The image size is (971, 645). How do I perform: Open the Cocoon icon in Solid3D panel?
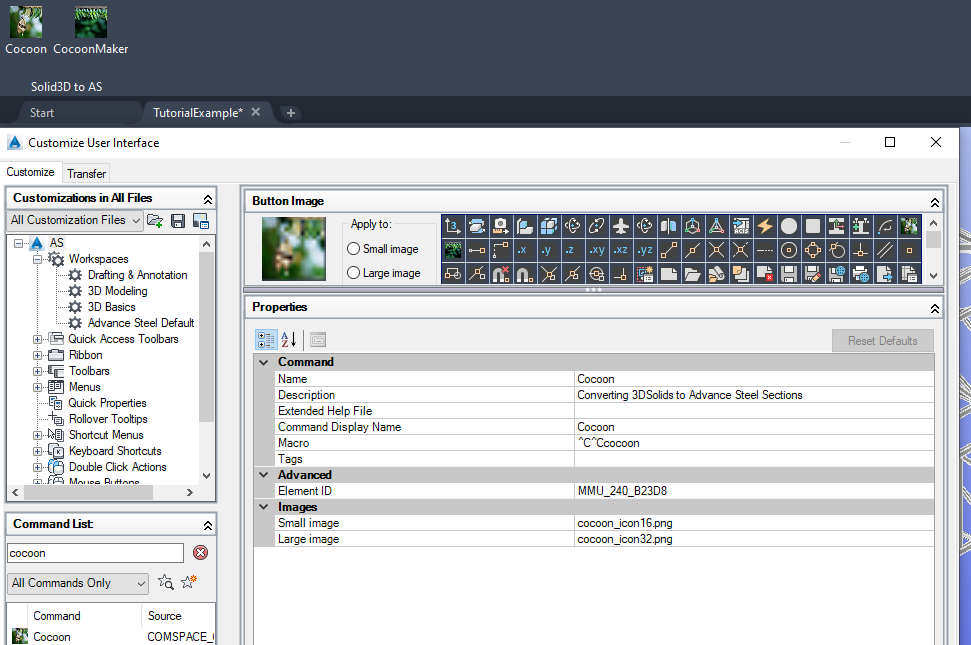point(26,30)
